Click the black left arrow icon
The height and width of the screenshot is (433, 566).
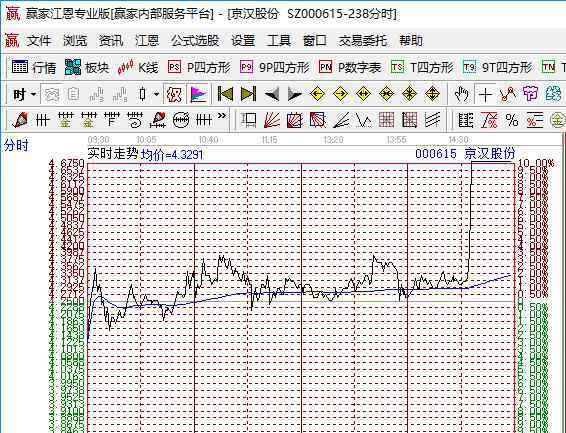[271, 95]
